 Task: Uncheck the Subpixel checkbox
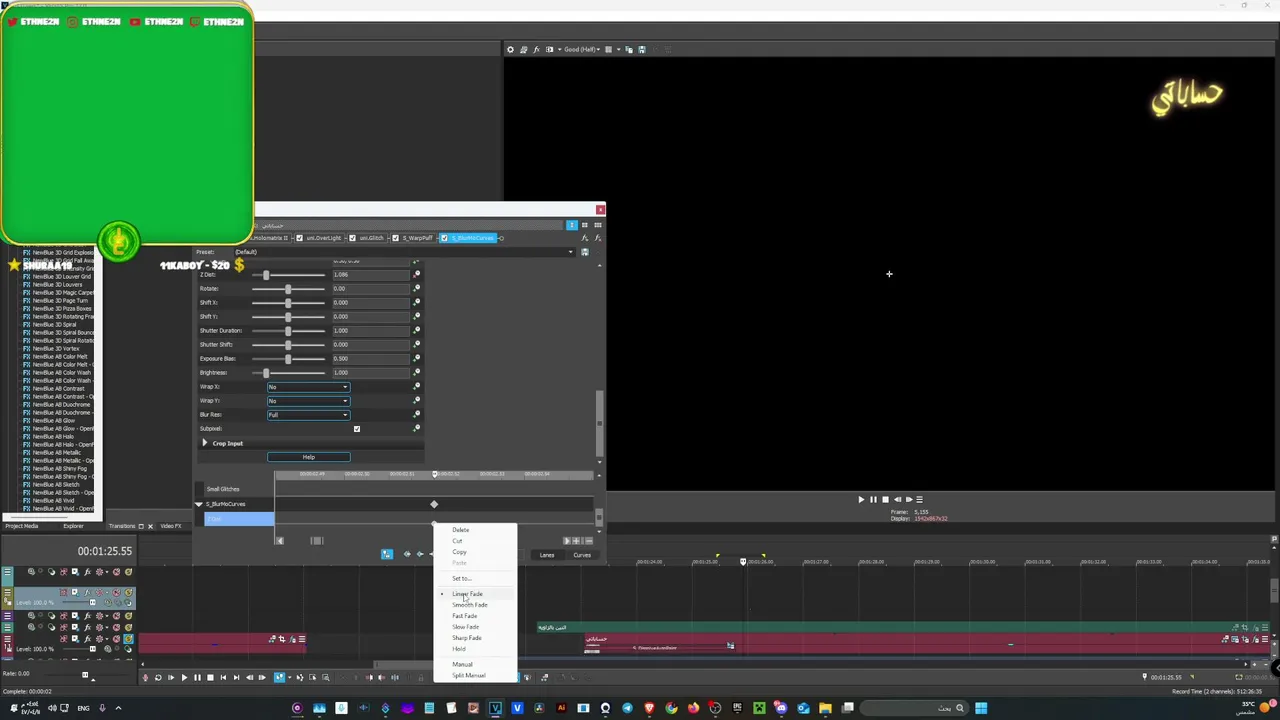coord(356,429)
